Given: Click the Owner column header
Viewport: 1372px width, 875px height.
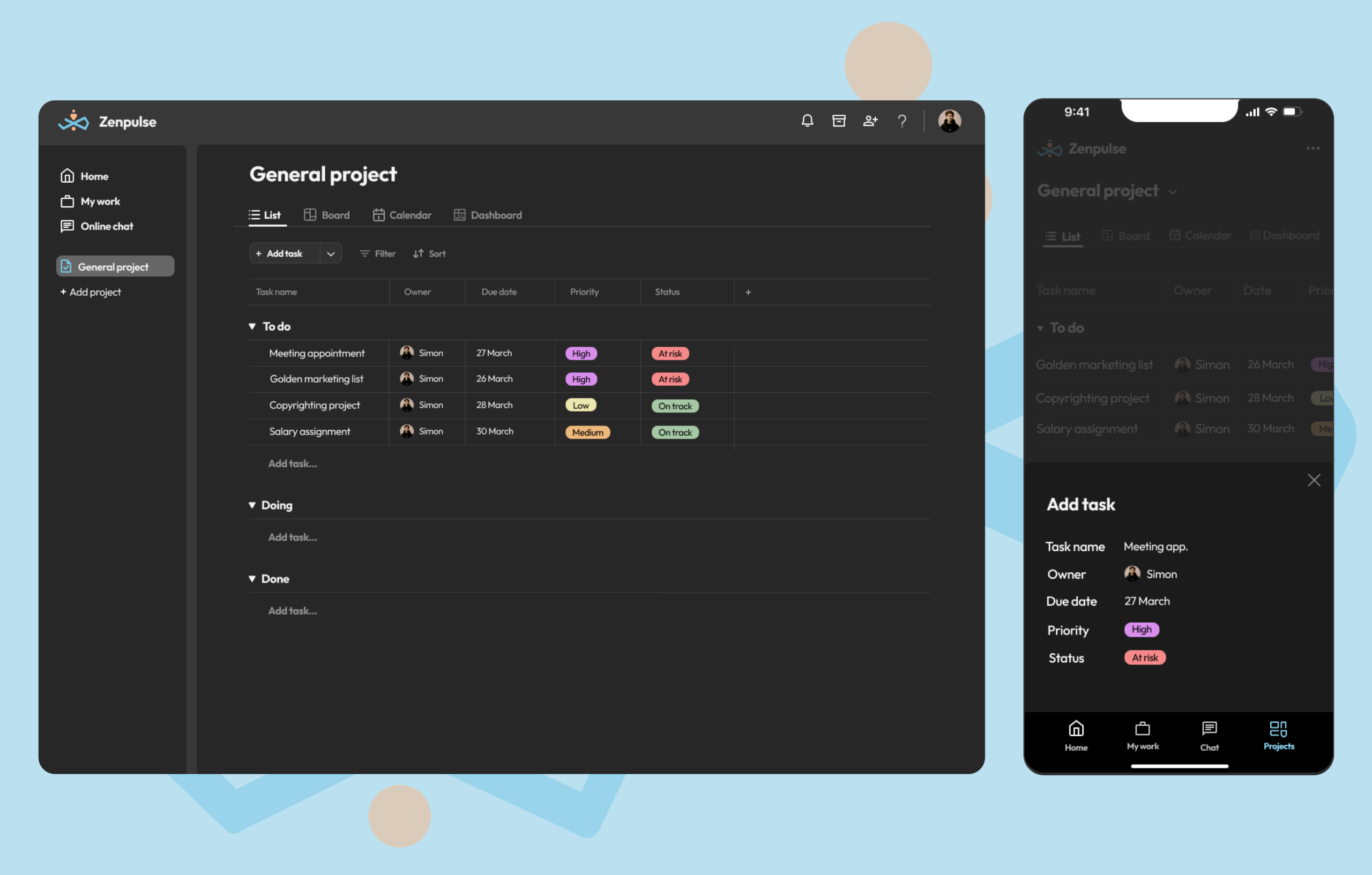Looking at the screenshot, I should point(417,291).
